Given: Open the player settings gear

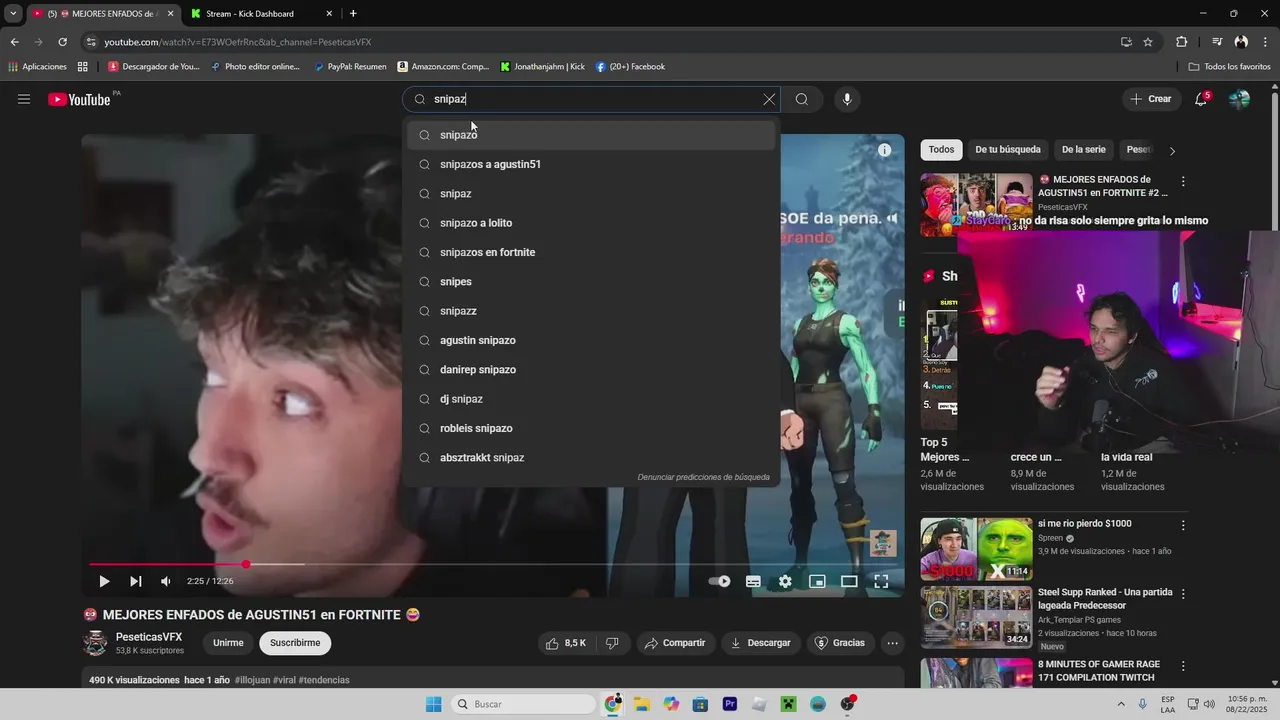Looking at the screenshot, I should [785, 581].
